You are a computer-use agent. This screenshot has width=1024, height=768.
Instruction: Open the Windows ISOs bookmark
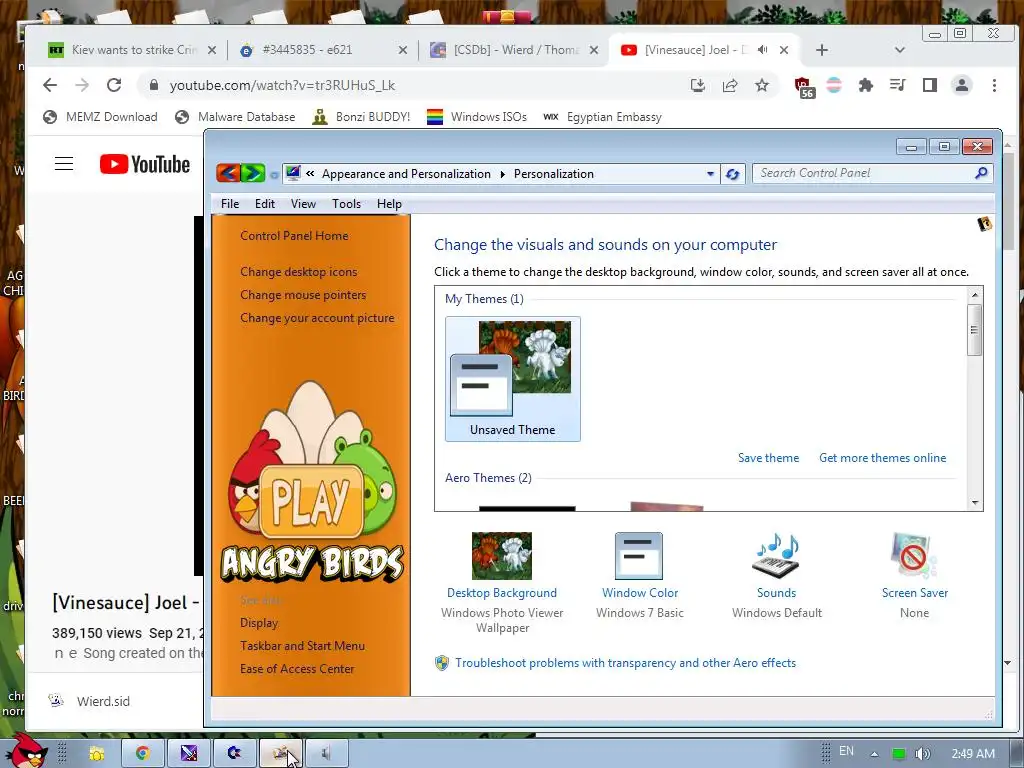click(477, 117)
